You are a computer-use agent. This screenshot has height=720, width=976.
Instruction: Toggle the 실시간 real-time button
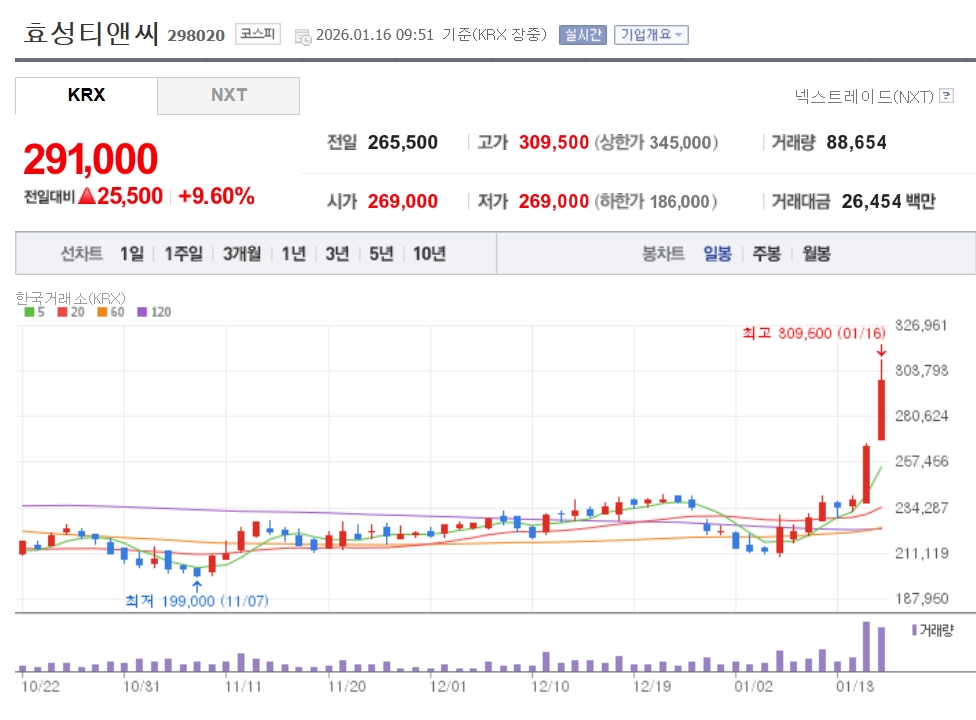click(x=582, y=35)
